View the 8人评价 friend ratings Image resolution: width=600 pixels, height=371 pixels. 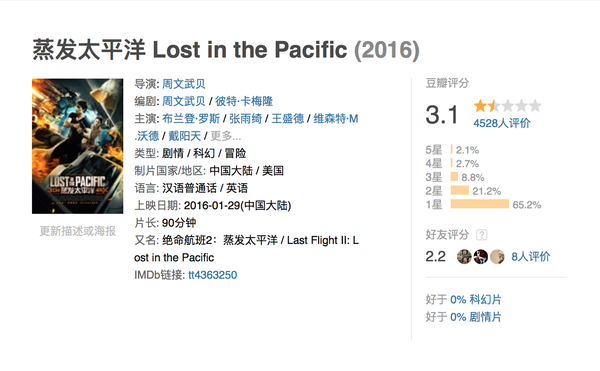(531, 256)
